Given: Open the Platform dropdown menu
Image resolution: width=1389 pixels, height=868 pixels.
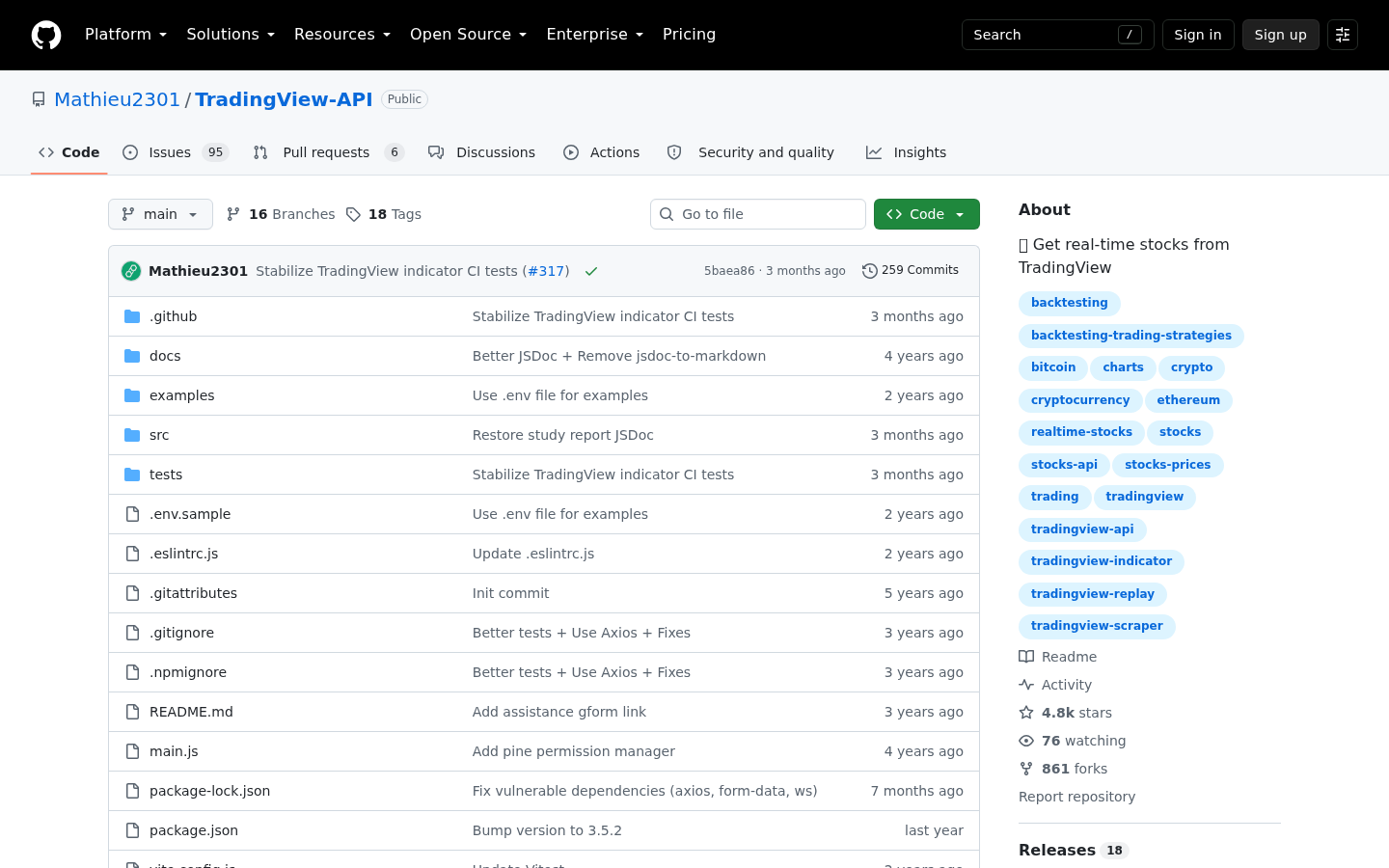Looking at the screenshot, I should point(125,35).
